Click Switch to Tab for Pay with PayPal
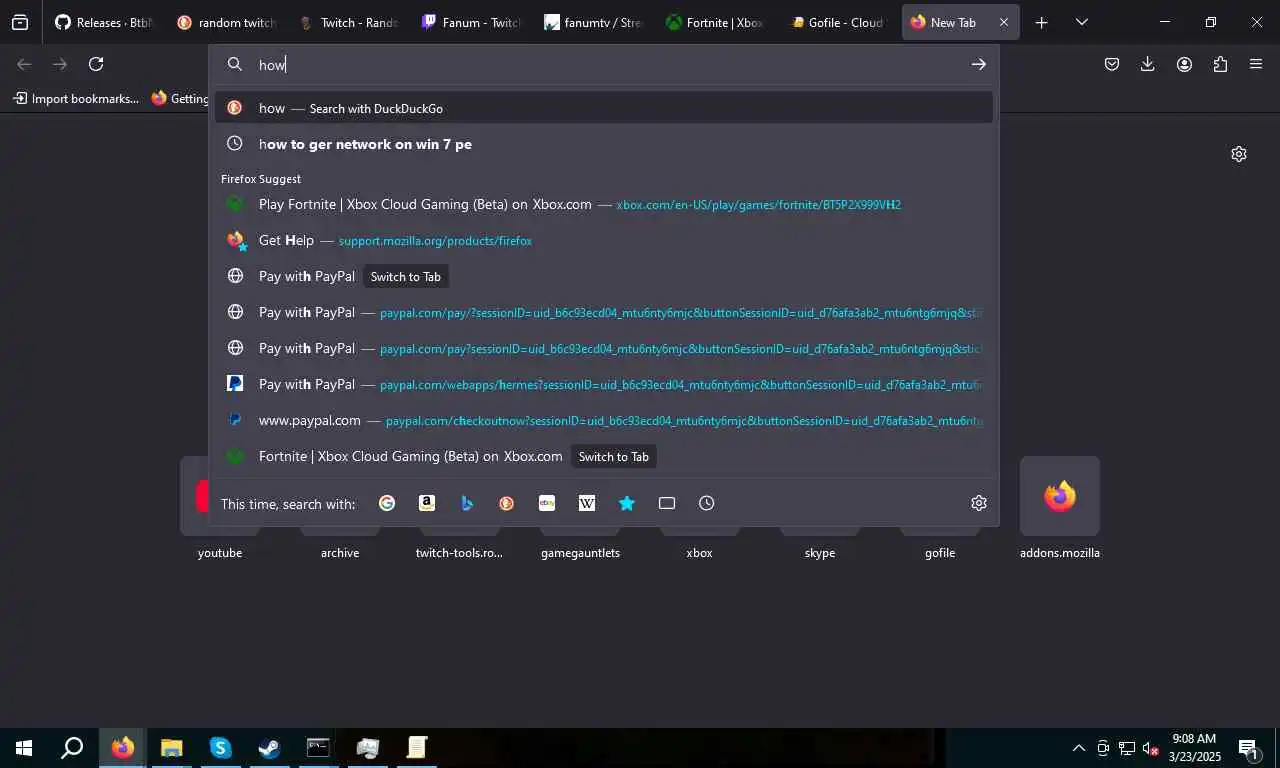Screen dimensions: 1280x768 (405, 276)
